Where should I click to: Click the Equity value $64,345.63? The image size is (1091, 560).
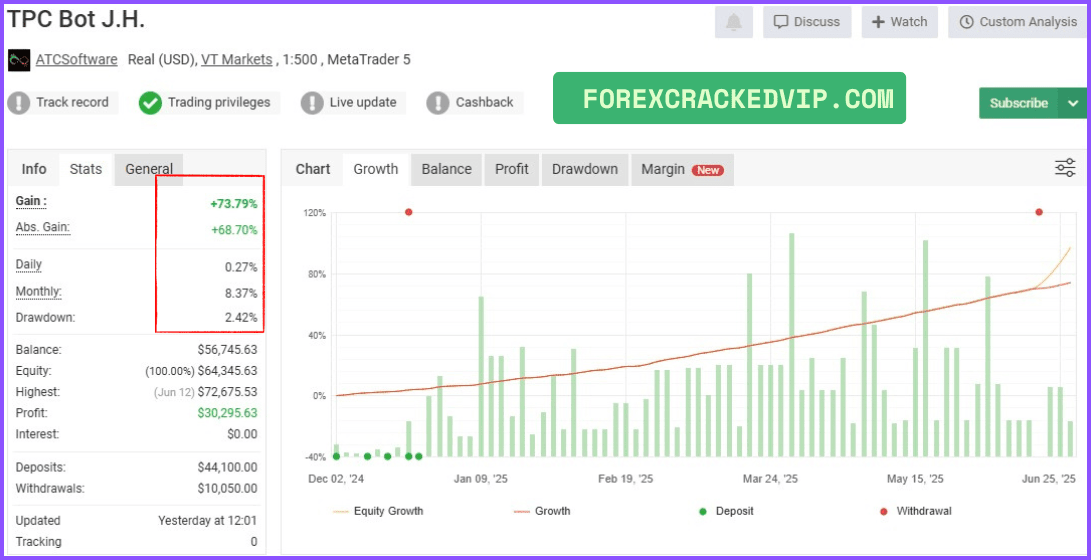(227, 371)
